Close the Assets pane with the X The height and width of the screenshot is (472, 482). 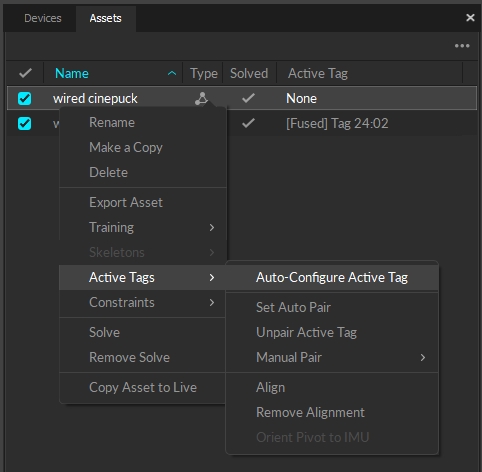click(470, 17)
